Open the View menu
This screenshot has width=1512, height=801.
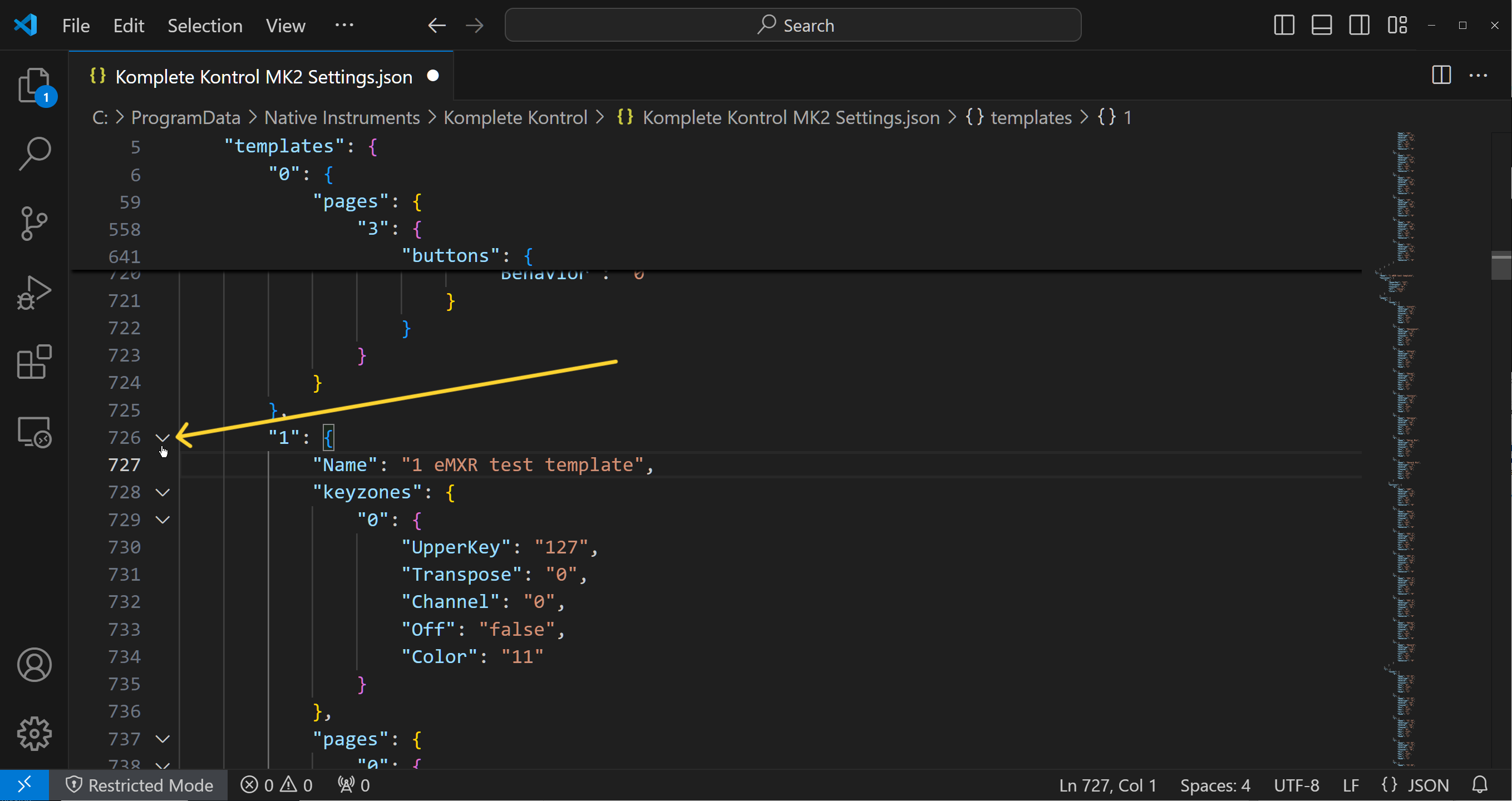tap(285, 25)
